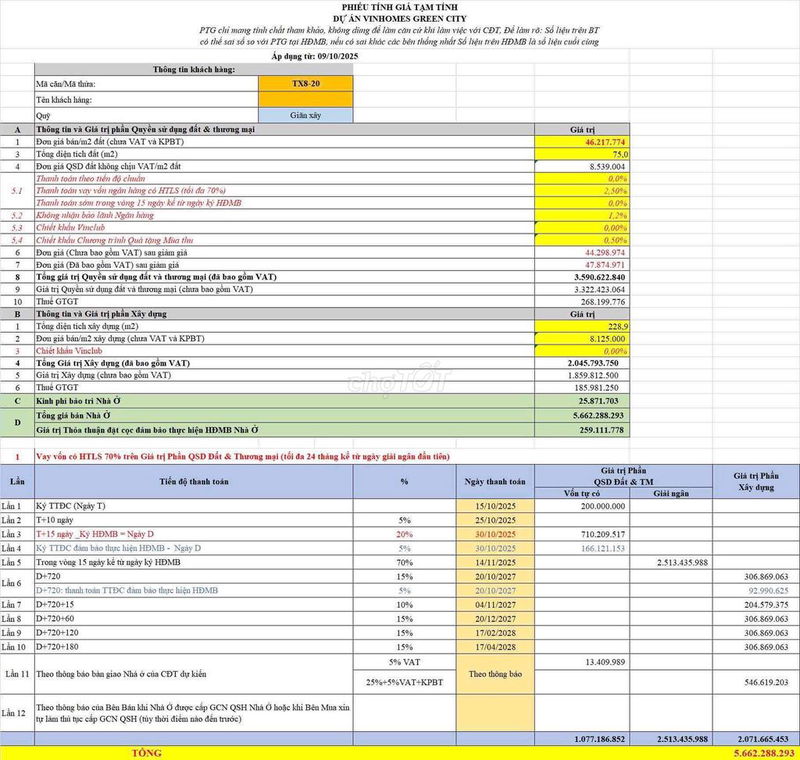Select the orange TX8-20 unit code cell
800x760 pixels.
point(305,85)
